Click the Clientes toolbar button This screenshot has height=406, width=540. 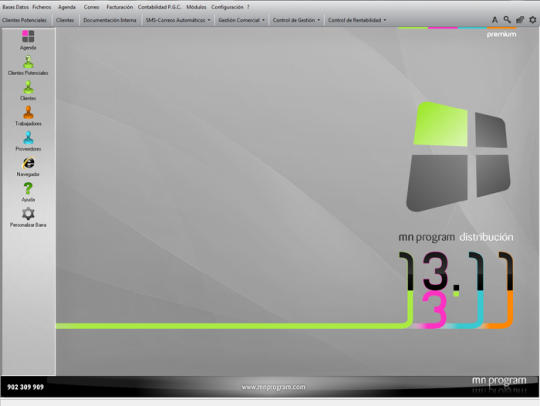click(x=65, y=20)
